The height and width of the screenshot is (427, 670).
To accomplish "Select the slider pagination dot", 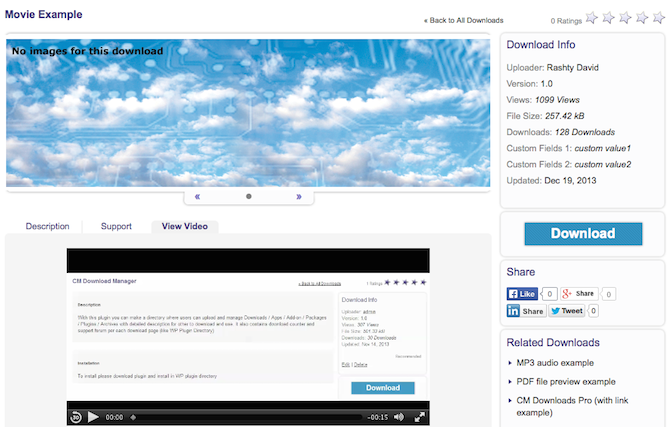I will pyautogui.click(x=249, y=197).
